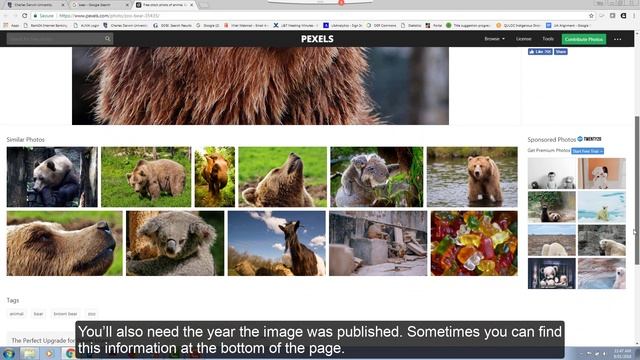The height and width of the screenshot is (360, 640).
Task: Open the DDI Commons bookmark
Action: point(382,25)
